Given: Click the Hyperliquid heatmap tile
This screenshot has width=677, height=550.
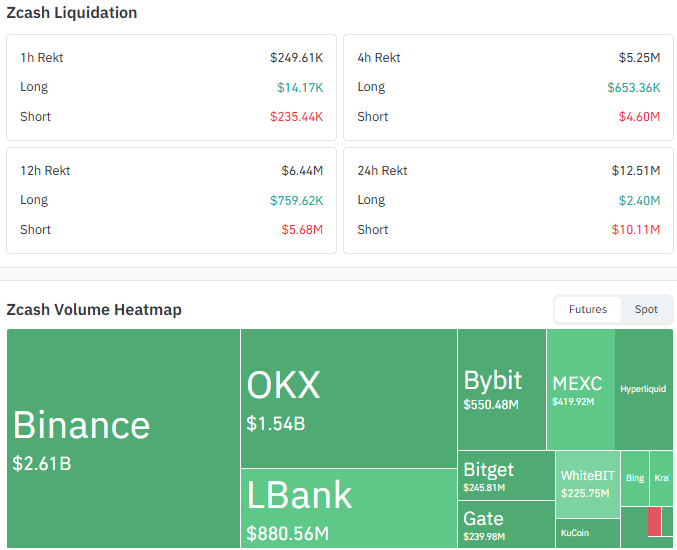Looking at the screenshot, I should [644, 389].
